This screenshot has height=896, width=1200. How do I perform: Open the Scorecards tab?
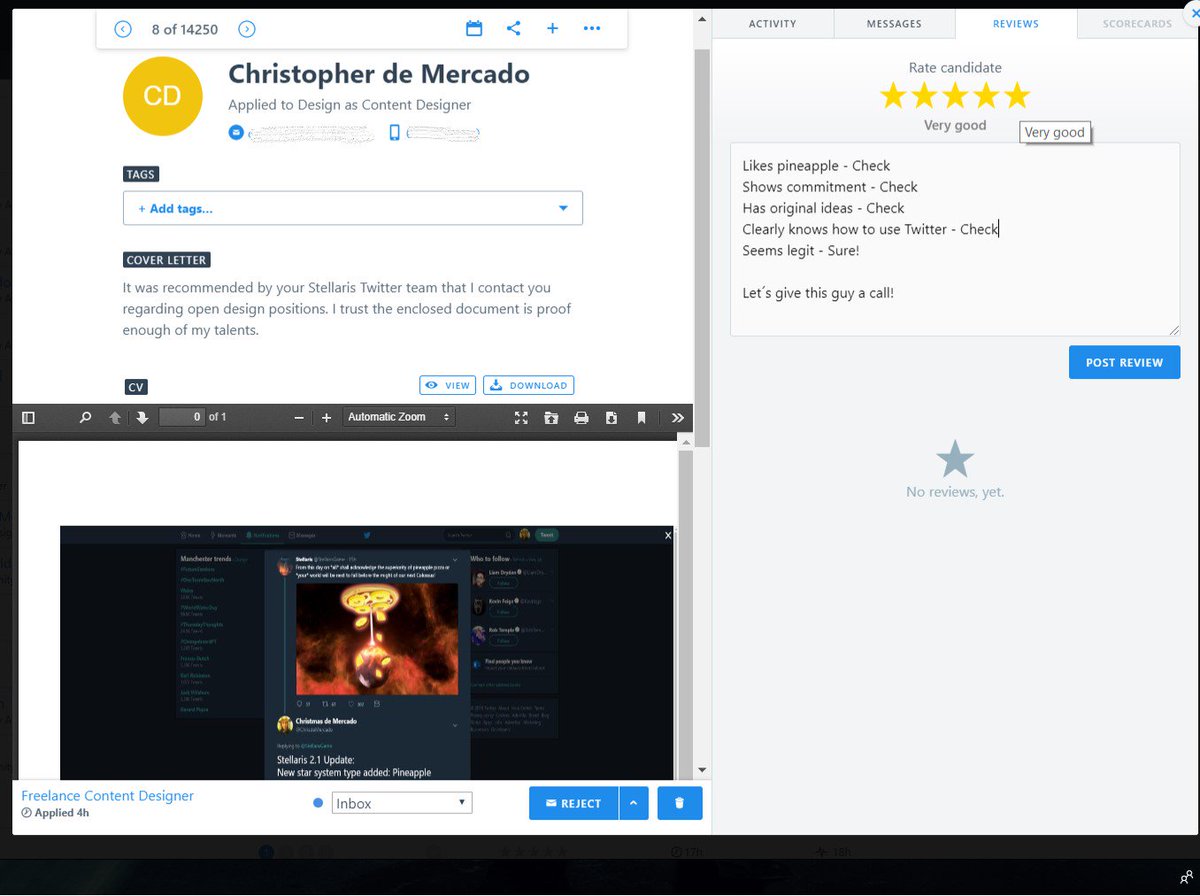(x=1137, y=23)
